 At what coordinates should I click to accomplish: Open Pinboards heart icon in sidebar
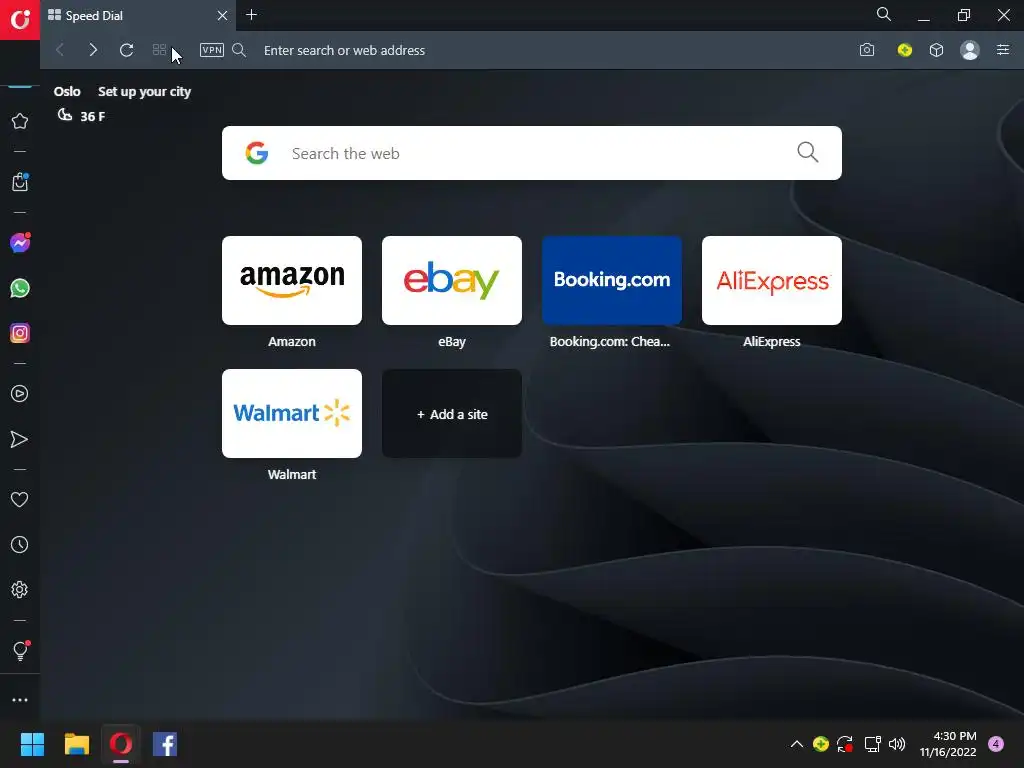click(20, 500)
